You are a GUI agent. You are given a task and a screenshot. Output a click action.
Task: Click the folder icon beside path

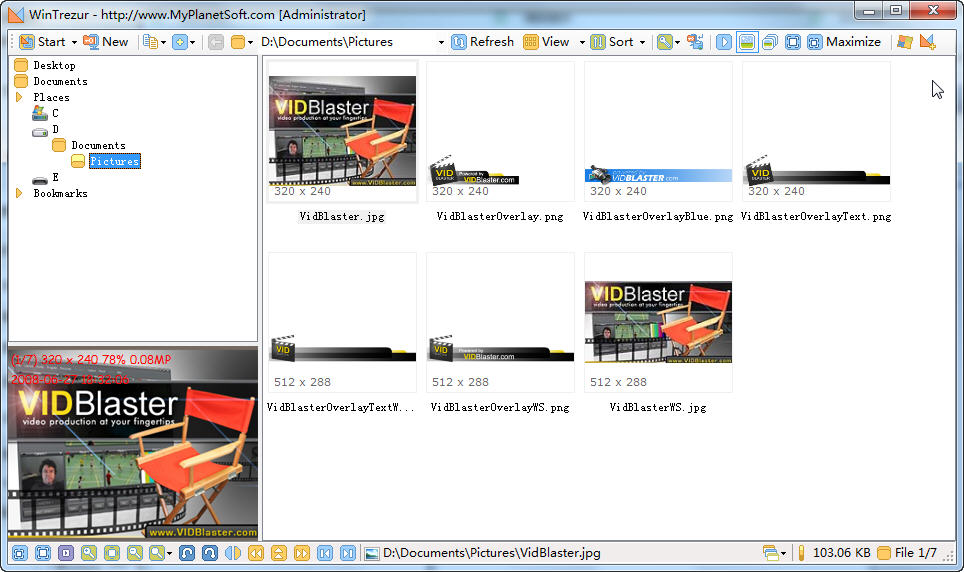click(238, 42)
